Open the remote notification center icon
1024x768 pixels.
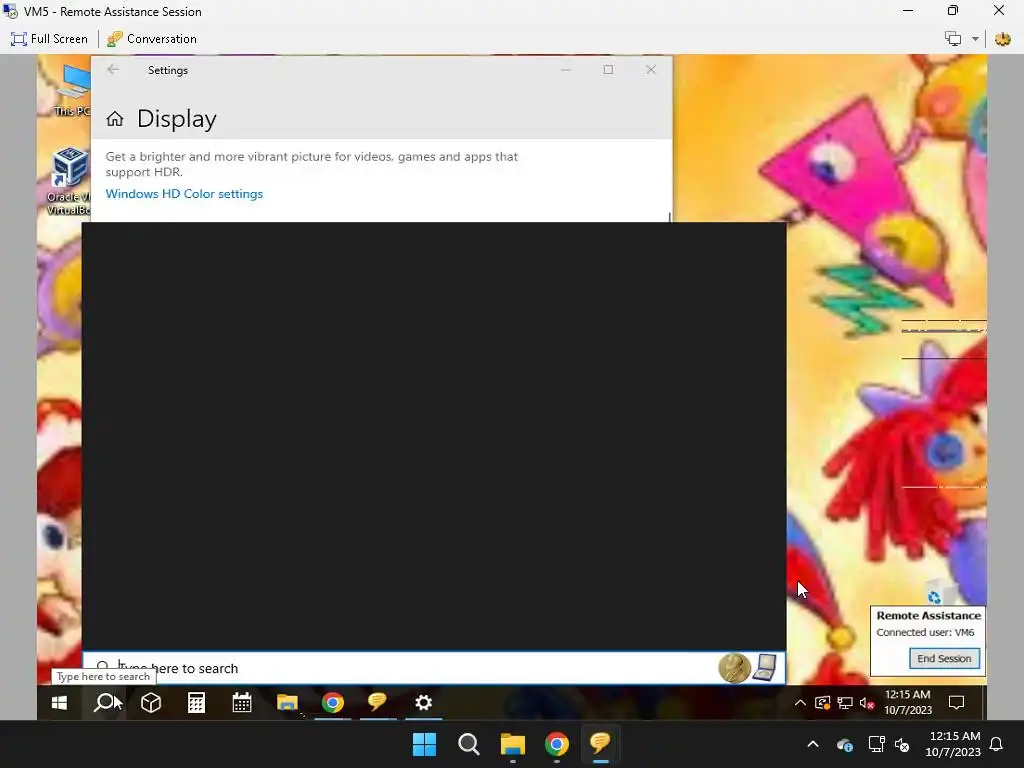click(x=956, y=703)
